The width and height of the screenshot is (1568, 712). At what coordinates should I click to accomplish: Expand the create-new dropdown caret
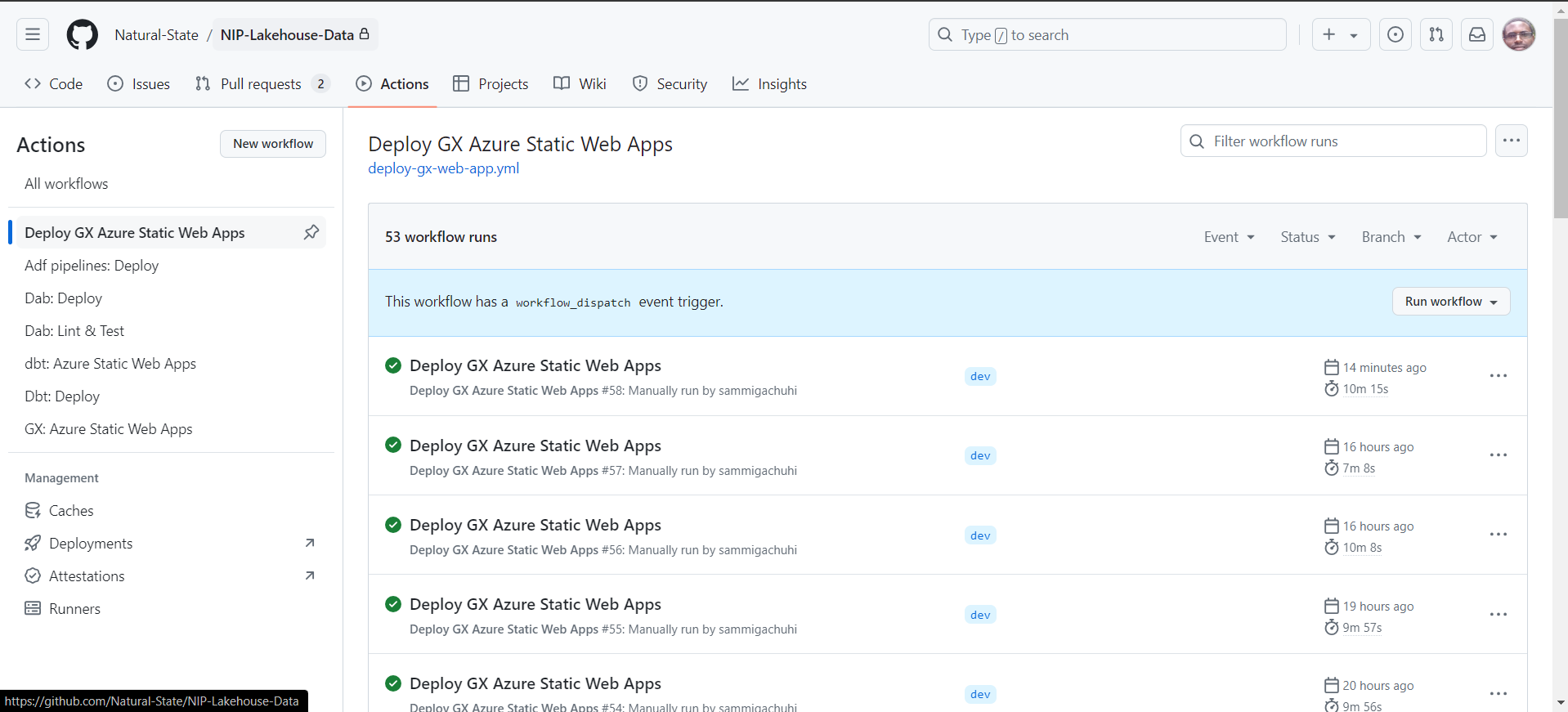pyautogui.click(x=1355, y=35)
